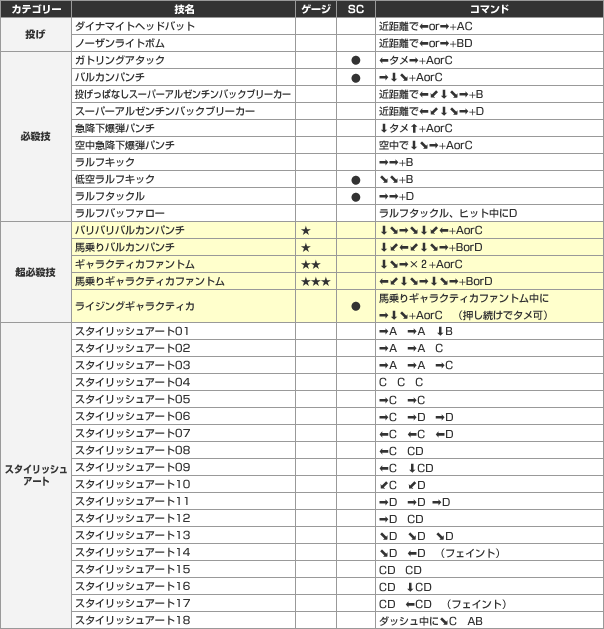604x629 pixels.
Task: Click バリバリバルカンパンチ move name
Action: [130, 230]
